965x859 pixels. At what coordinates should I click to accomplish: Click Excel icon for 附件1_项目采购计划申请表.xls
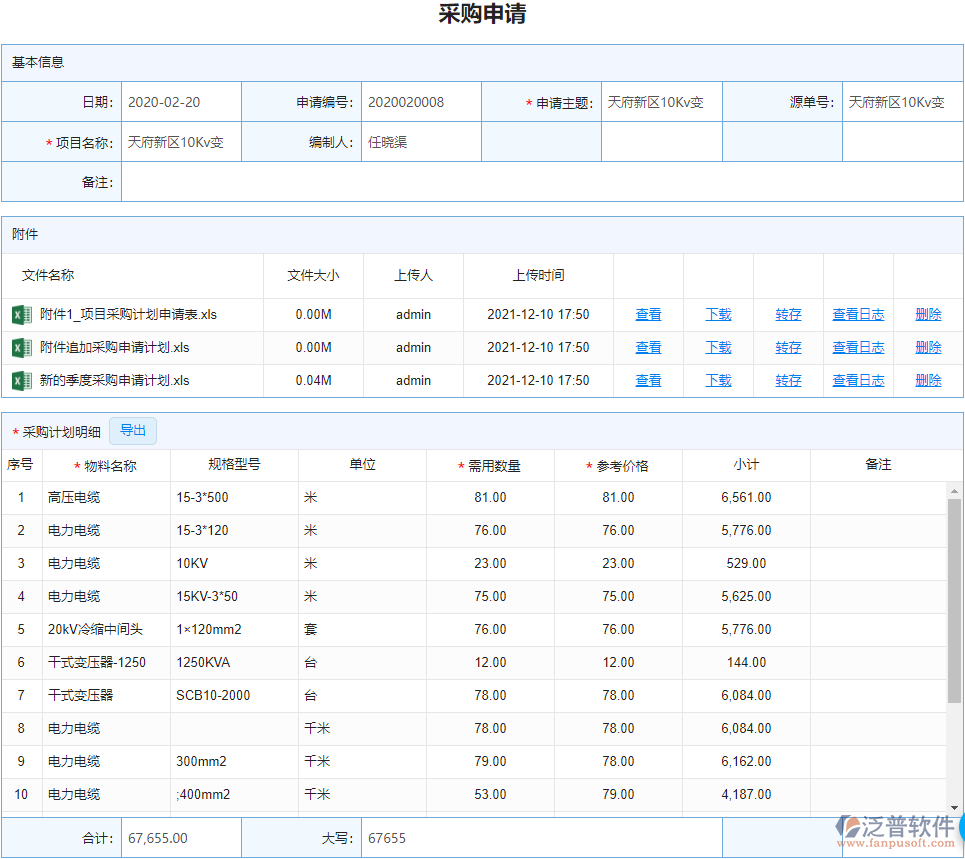point(21,315)
